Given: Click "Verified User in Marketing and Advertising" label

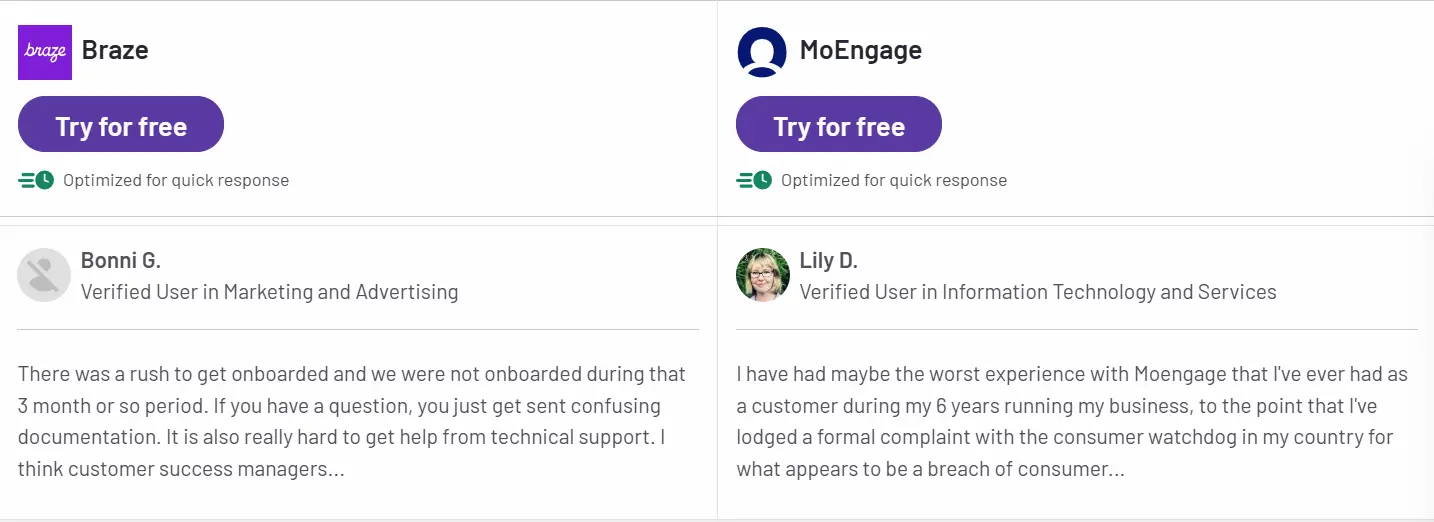Looking at the screenshot, I should tap(269, 292).
